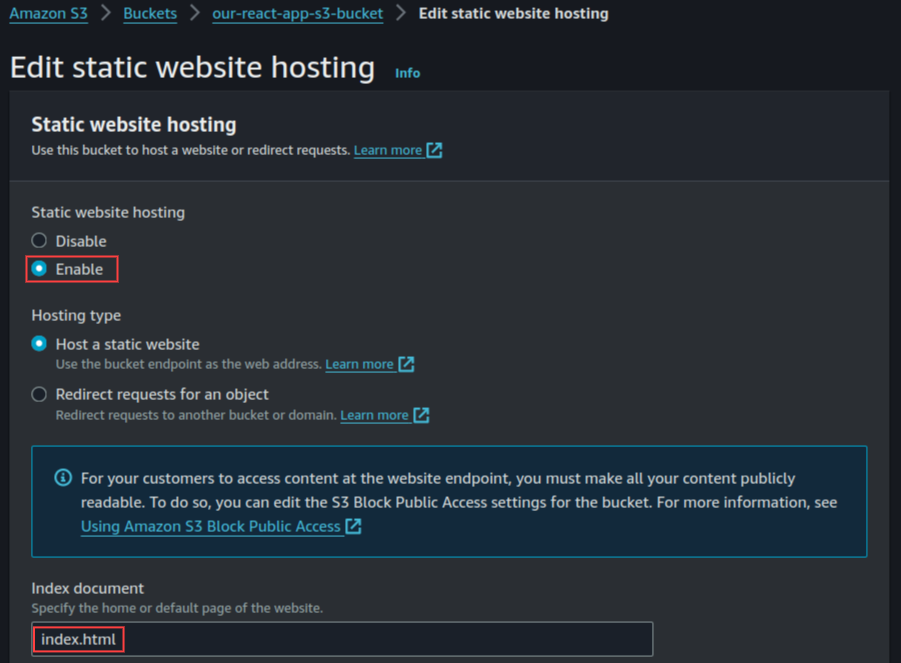Go to Amazon S3 breadcrumb
The height and width of the screenshot is (663, 901).
coord(48,14)
